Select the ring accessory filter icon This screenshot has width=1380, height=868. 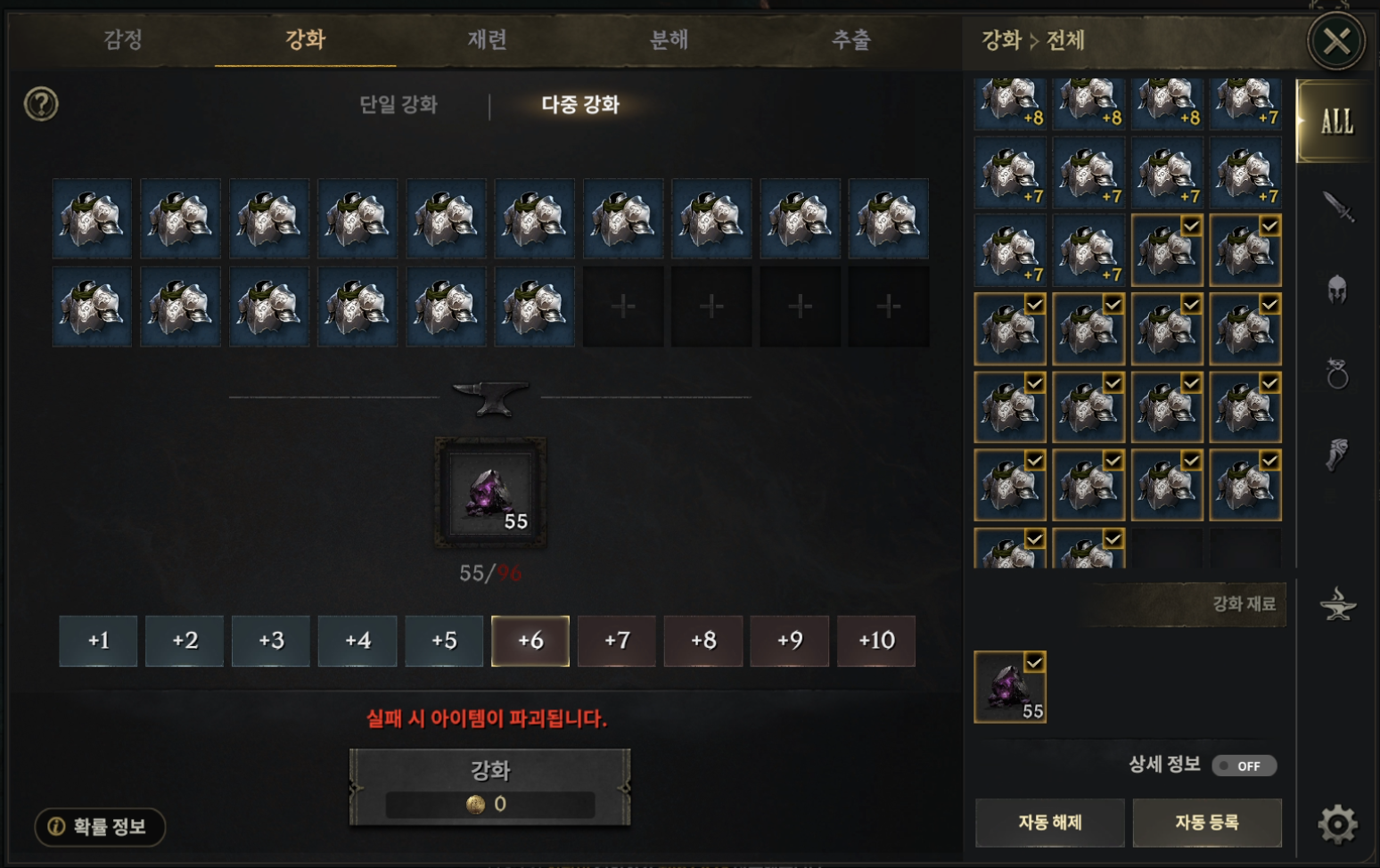tap(1337, 373)
